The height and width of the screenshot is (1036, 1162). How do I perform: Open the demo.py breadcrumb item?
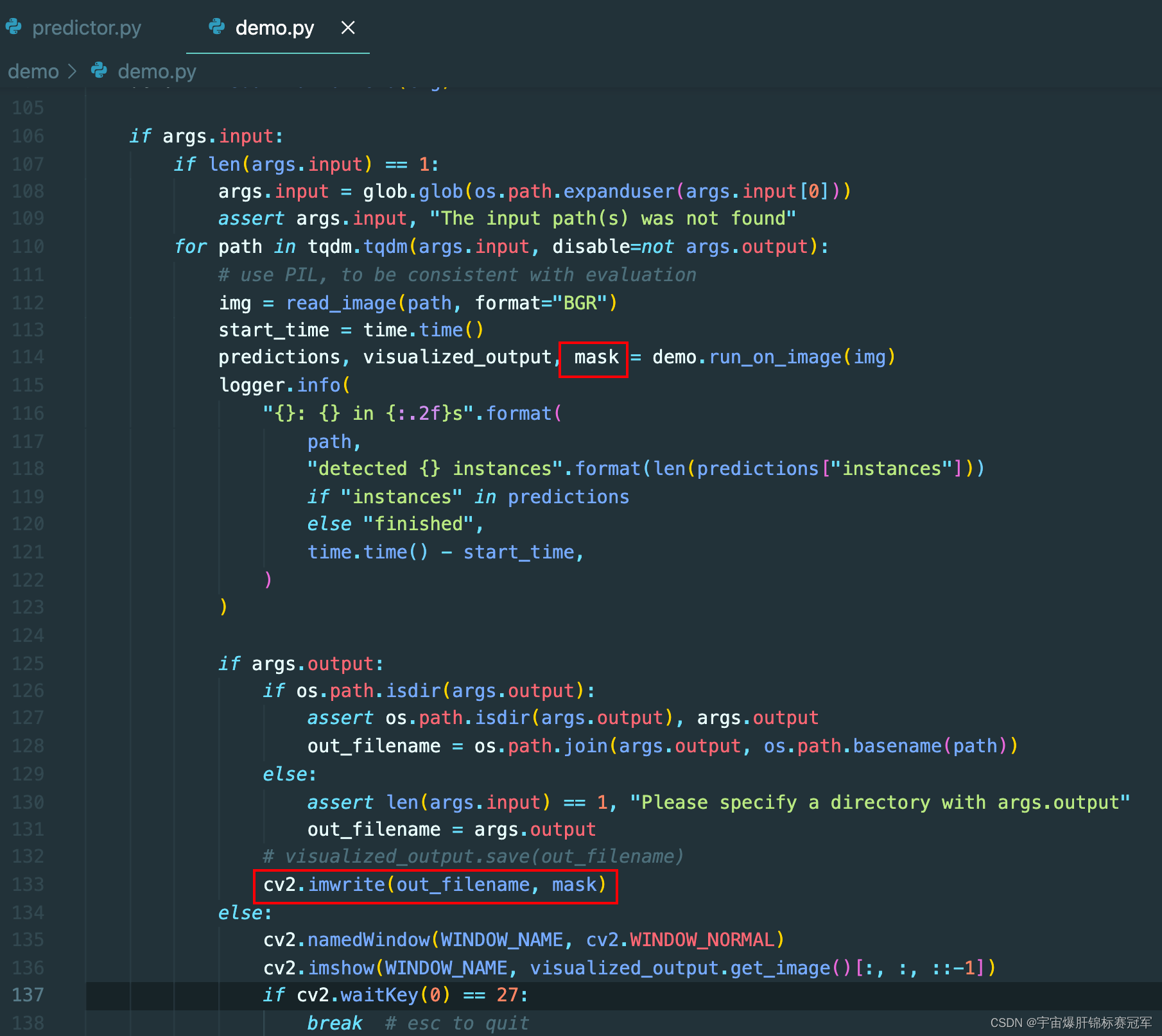click(x=157, y=71)
